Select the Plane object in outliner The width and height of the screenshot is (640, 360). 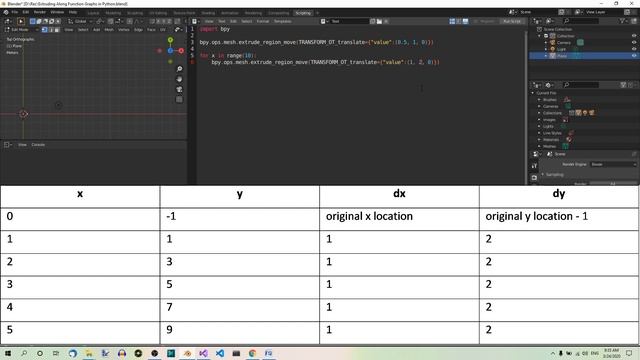[x=562, y=56]
